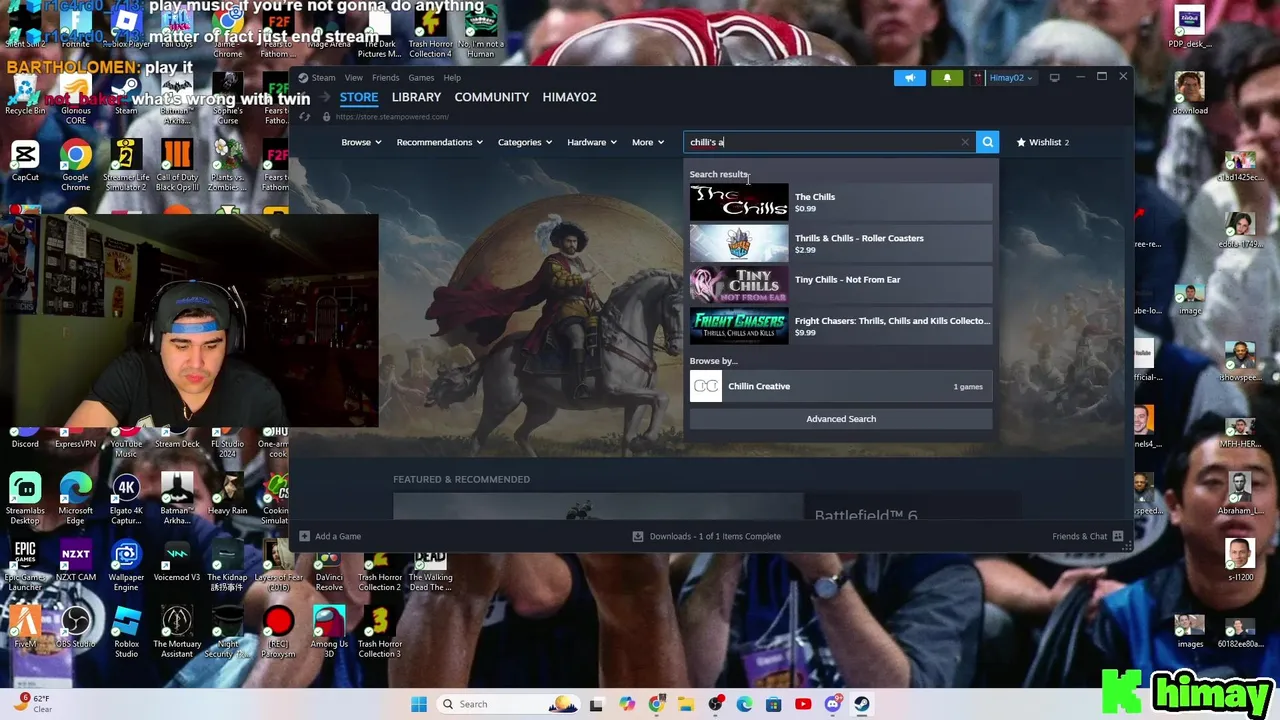Click the Windows Start button
Viewport: 1280px width, 720px height.
coord(419,704)
